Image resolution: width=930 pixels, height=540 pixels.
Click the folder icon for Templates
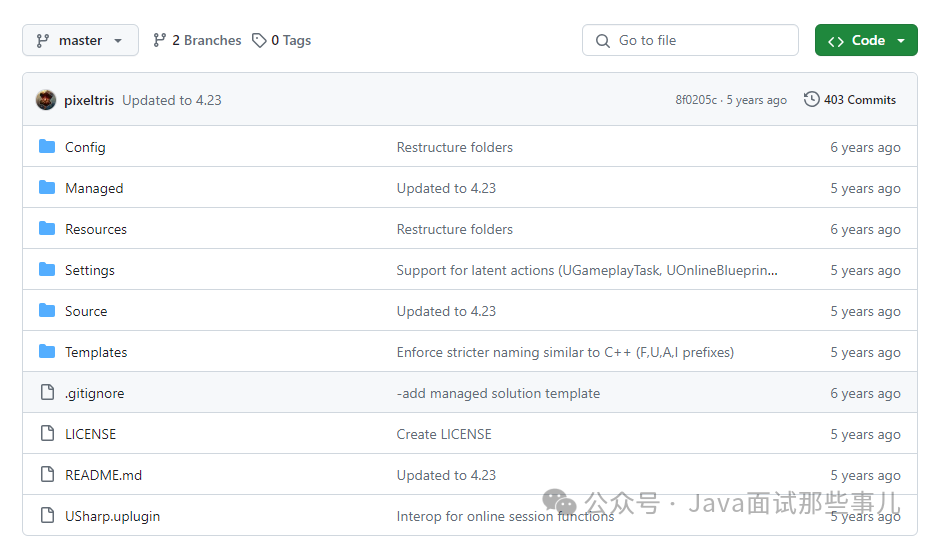47,351
